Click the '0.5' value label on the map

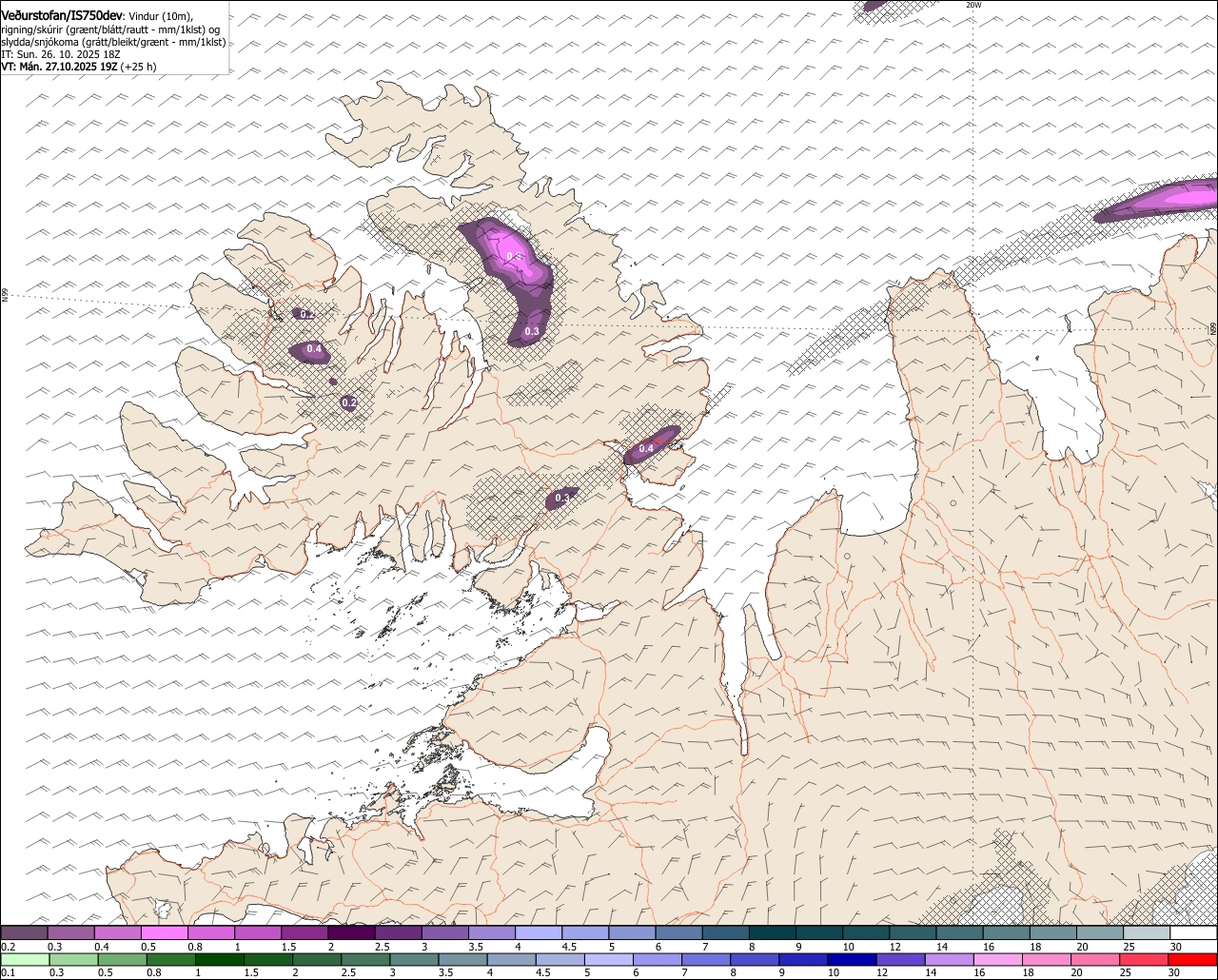point(514,256)
